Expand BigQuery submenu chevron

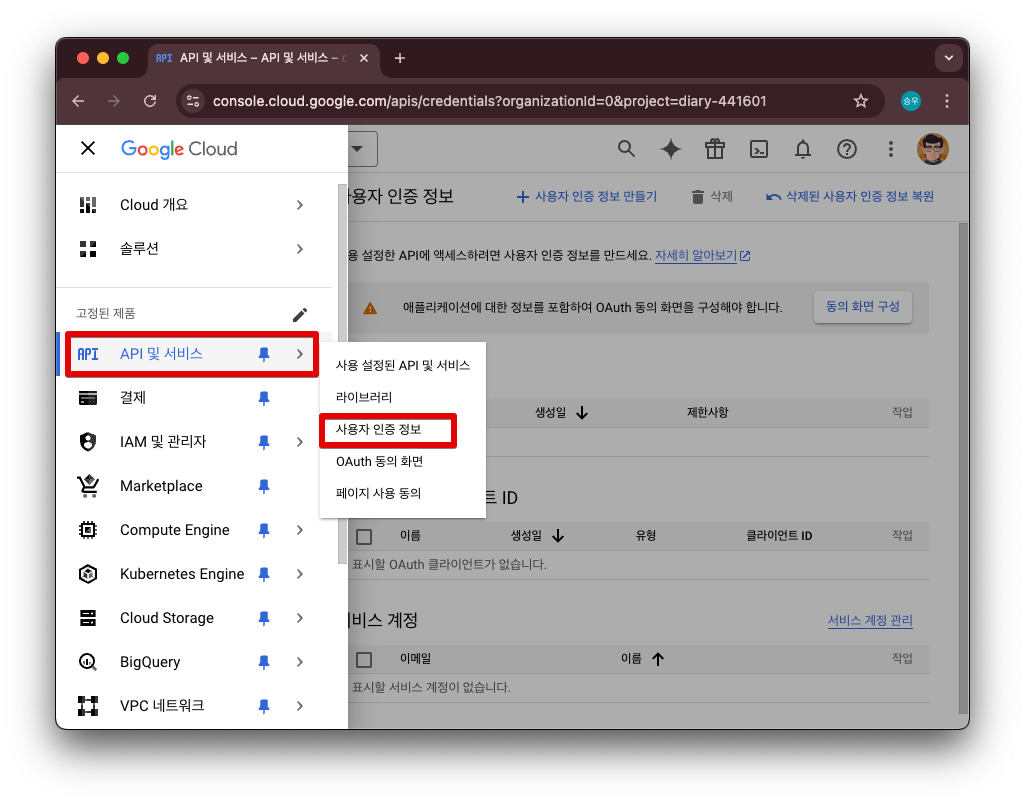(299, 662)
